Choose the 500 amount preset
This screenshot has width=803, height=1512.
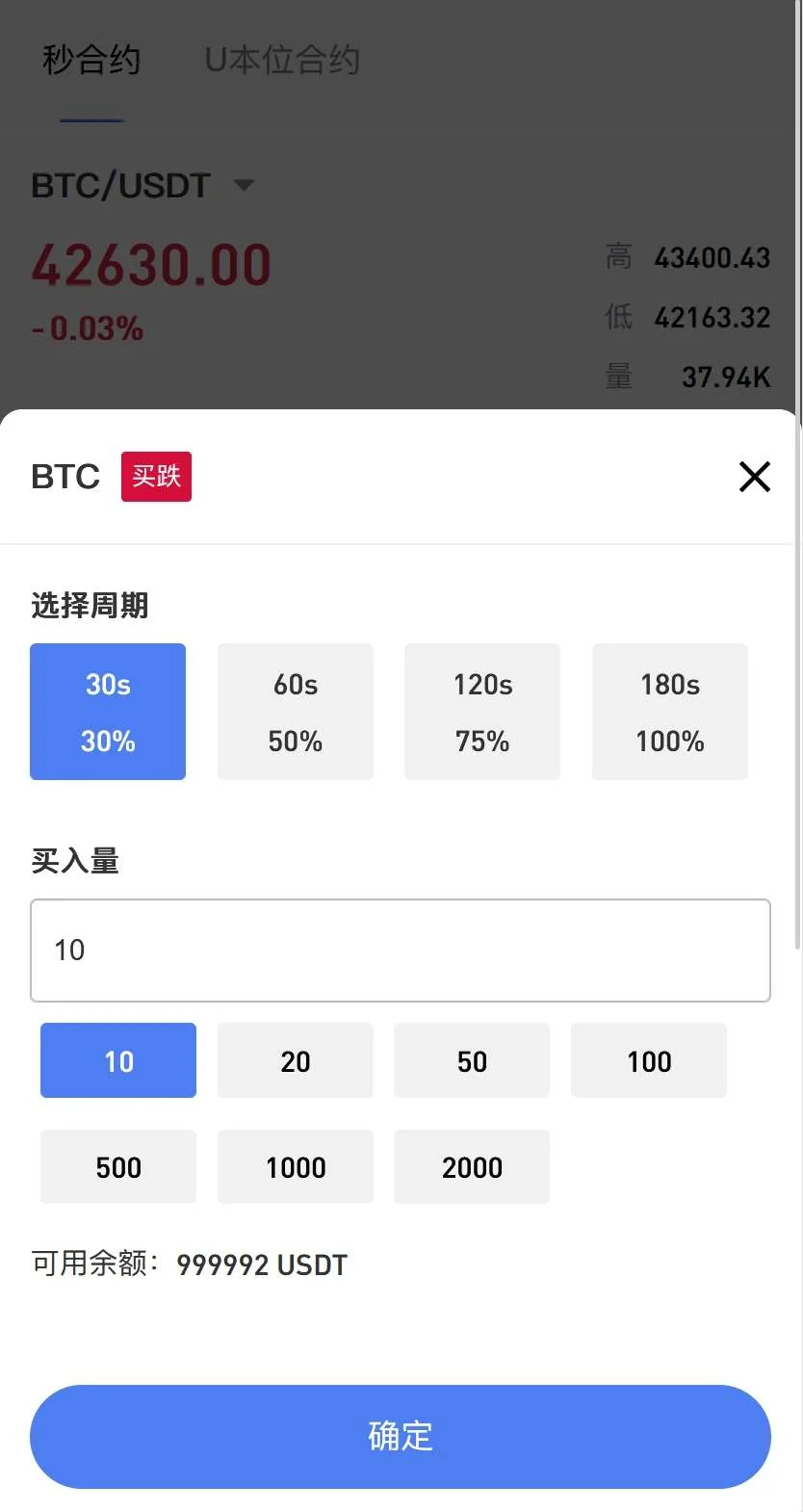click(x=118, y=1166)
